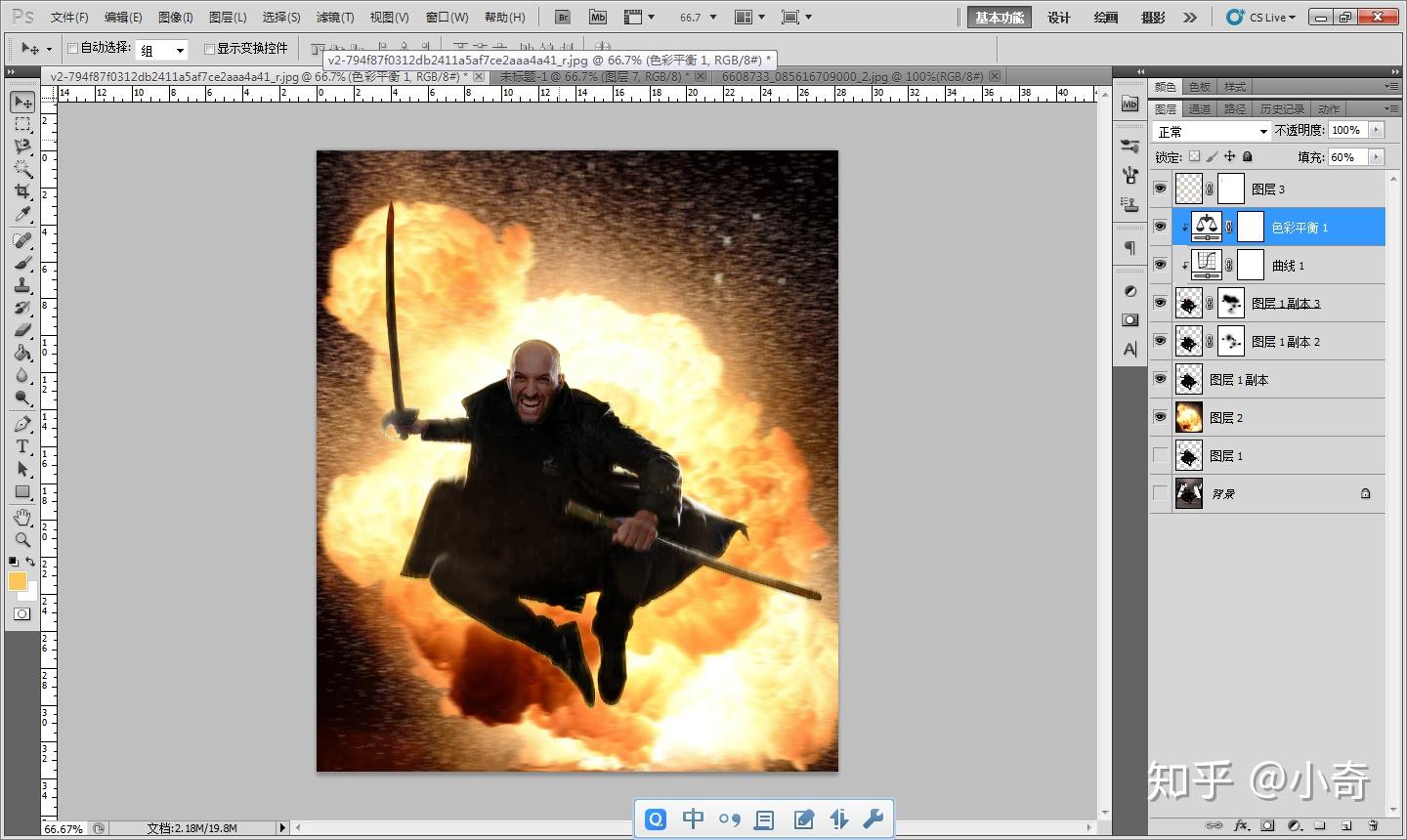Select the Clone Stamp tool

(x=22, y=285)
